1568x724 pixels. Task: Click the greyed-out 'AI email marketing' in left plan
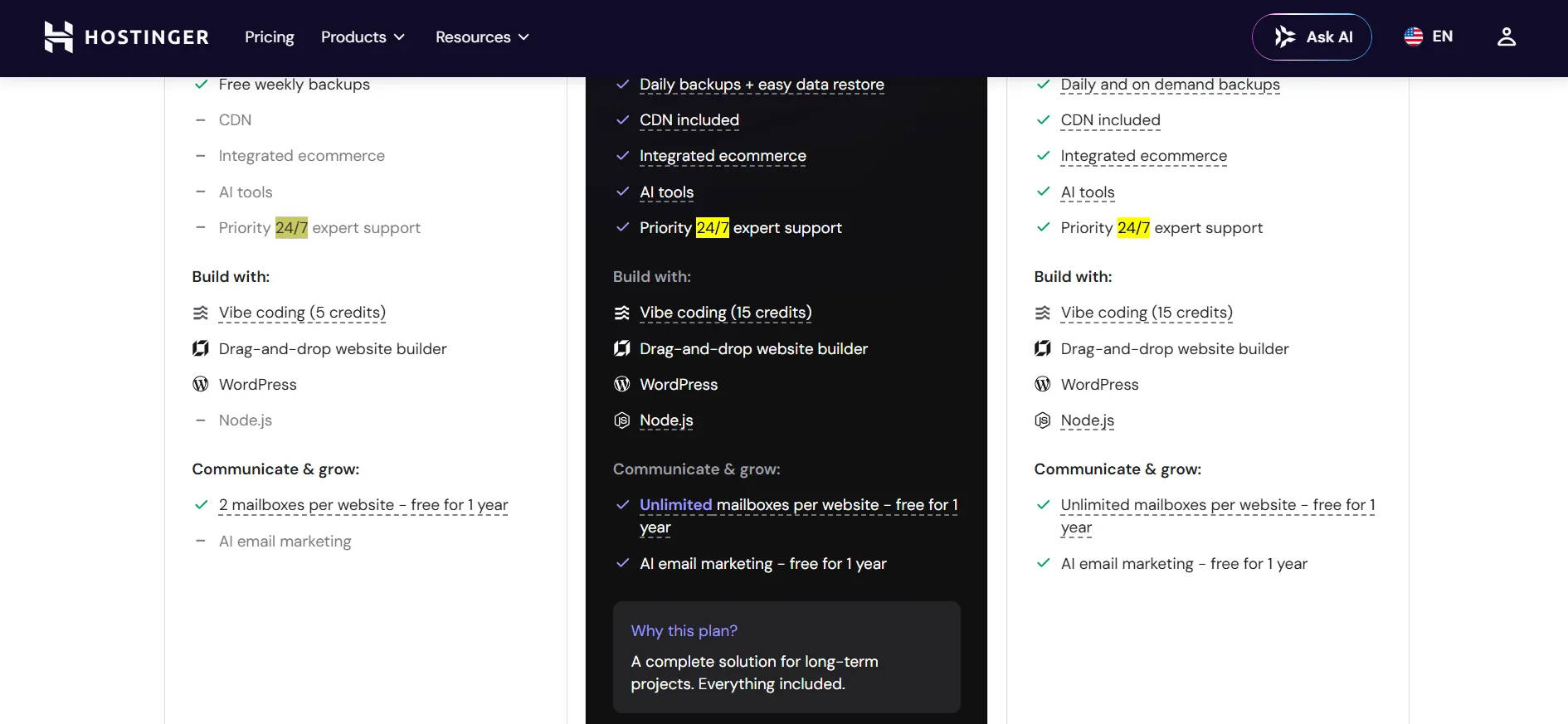[x=285, y=542]
